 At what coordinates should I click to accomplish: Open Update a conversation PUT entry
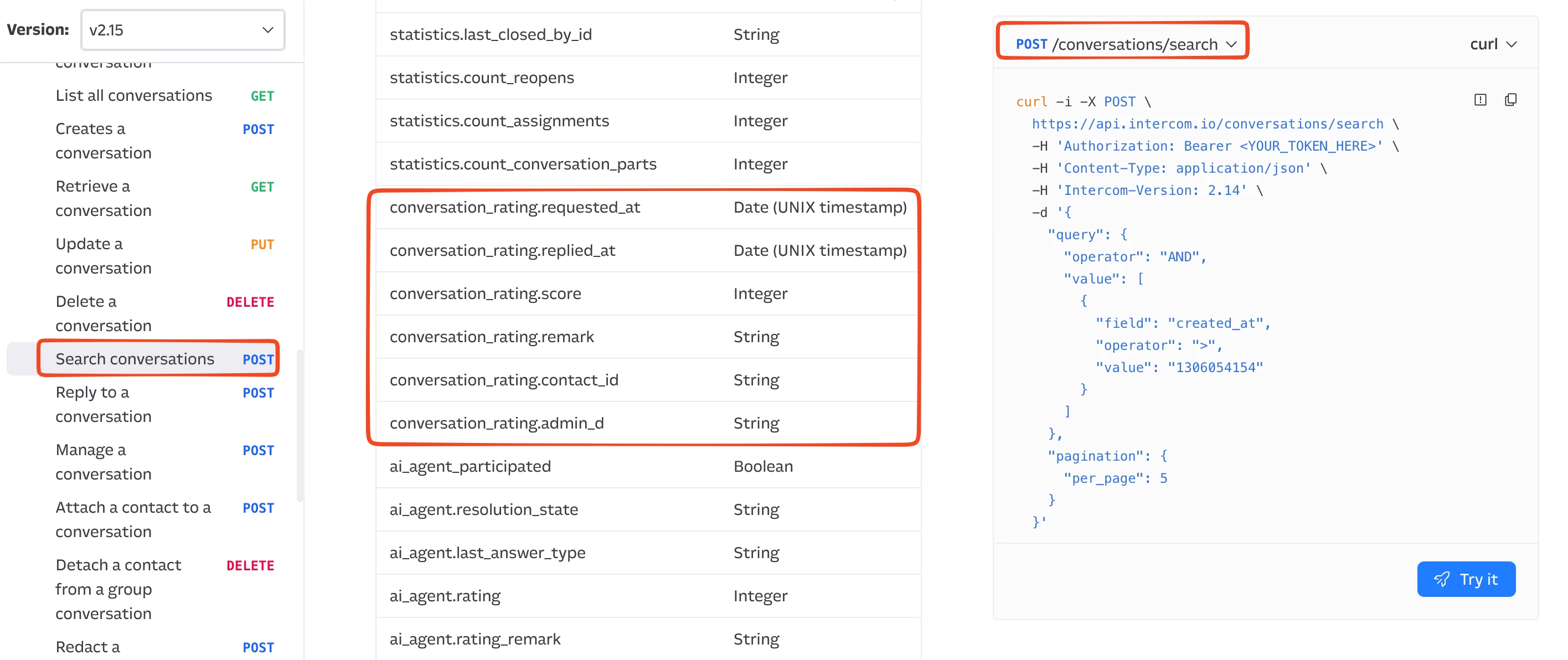tap(104, 256)
